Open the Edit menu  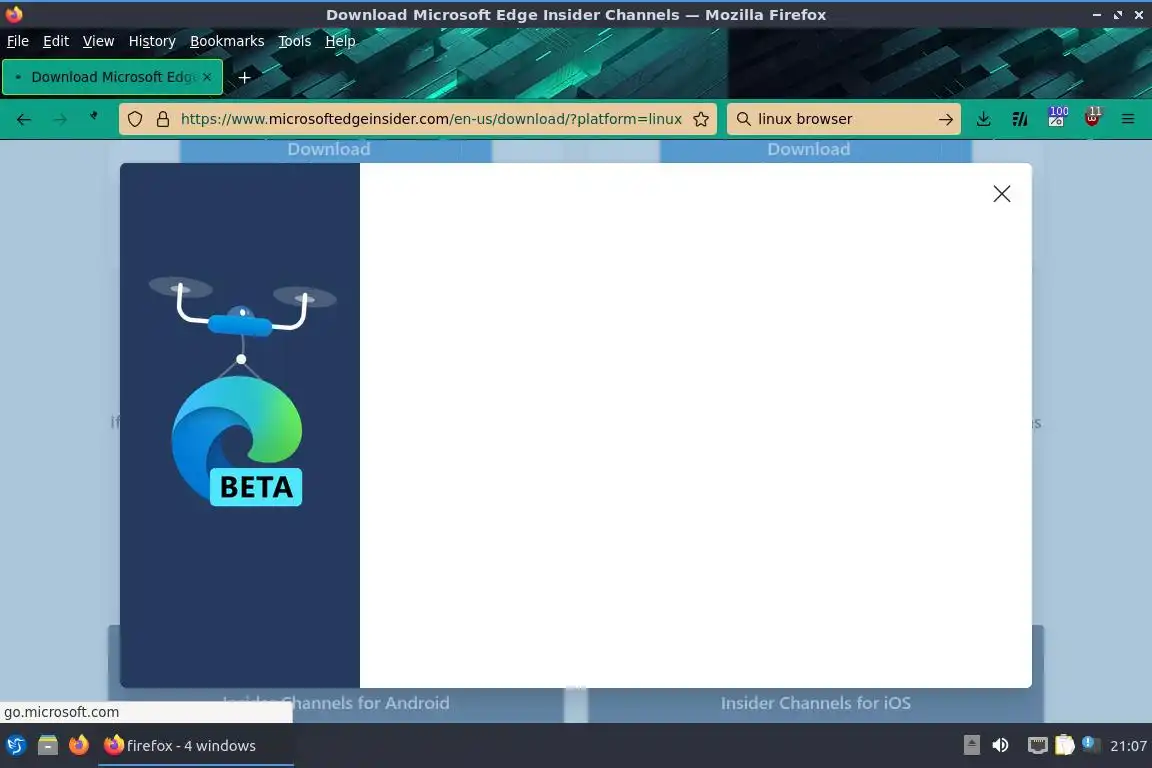56,41
